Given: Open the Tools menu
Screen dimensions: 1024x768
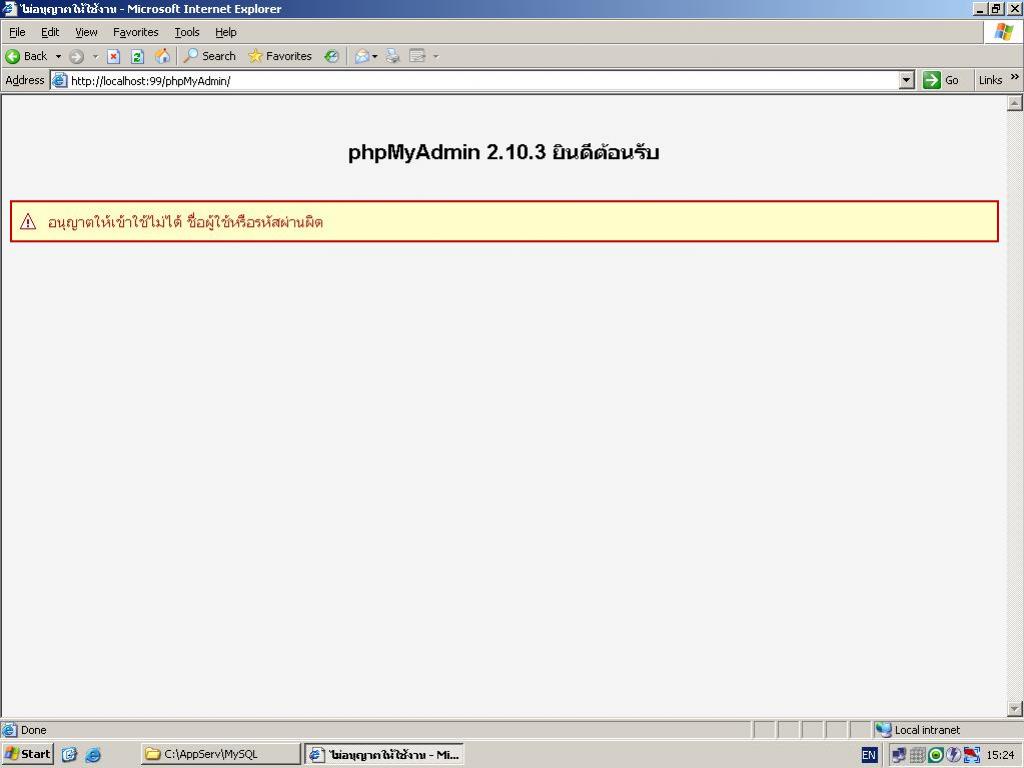Looking at the screenshot, I should [x=187, y=32].
